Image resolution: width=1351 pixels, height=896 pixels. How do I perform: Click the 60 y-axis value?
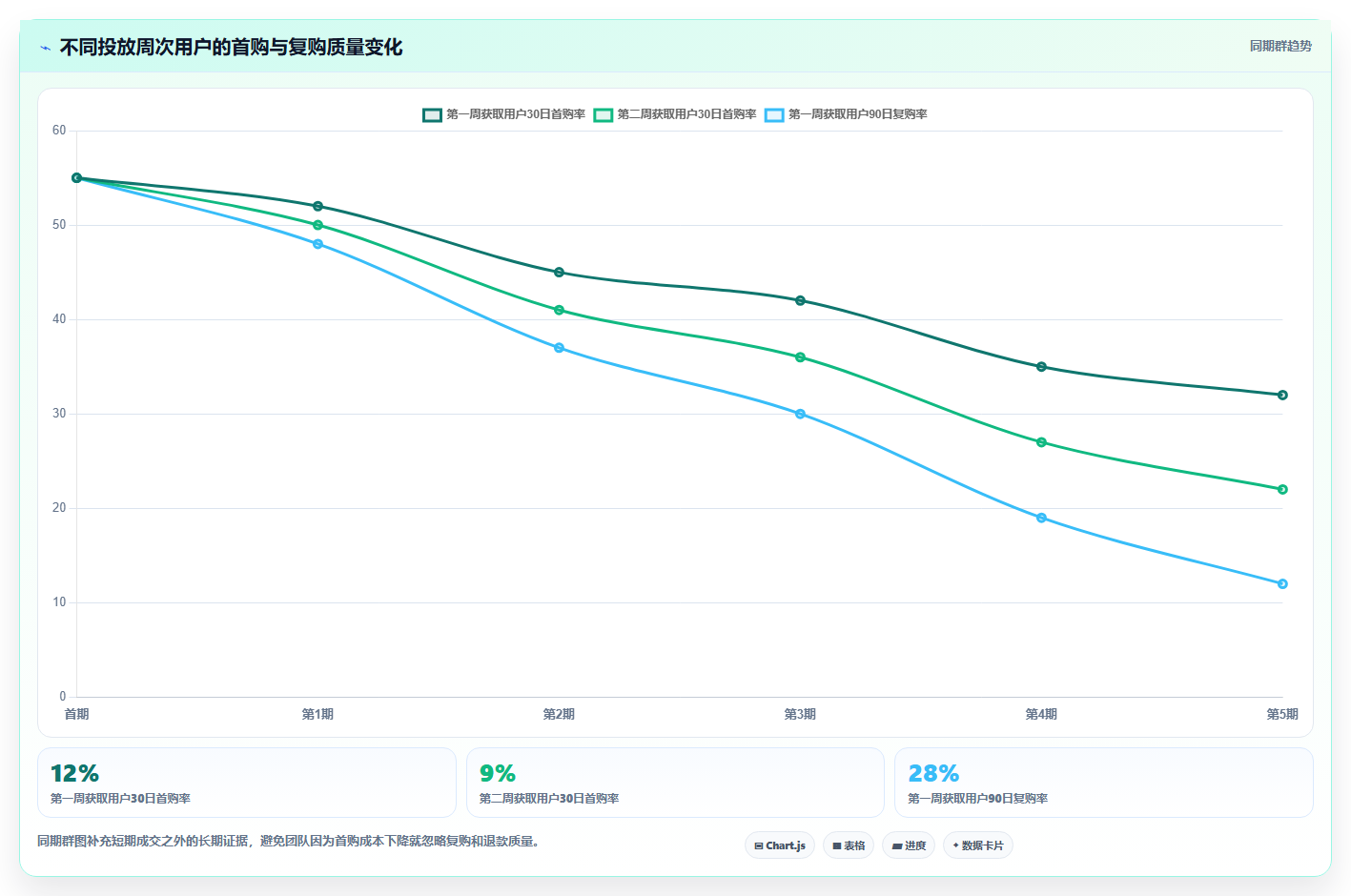(59, 131)
